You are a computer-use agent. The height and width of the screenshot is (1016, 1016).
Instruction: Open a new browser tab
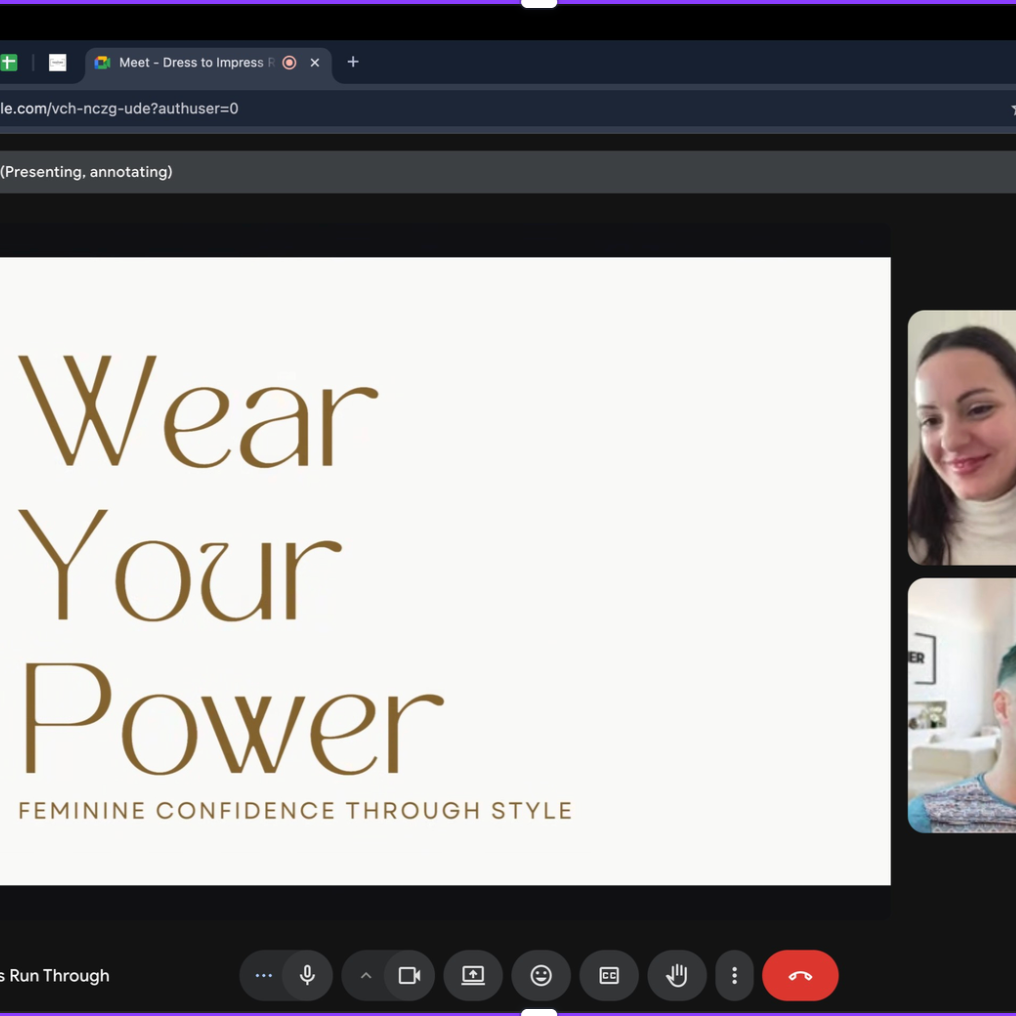(353, 62)
